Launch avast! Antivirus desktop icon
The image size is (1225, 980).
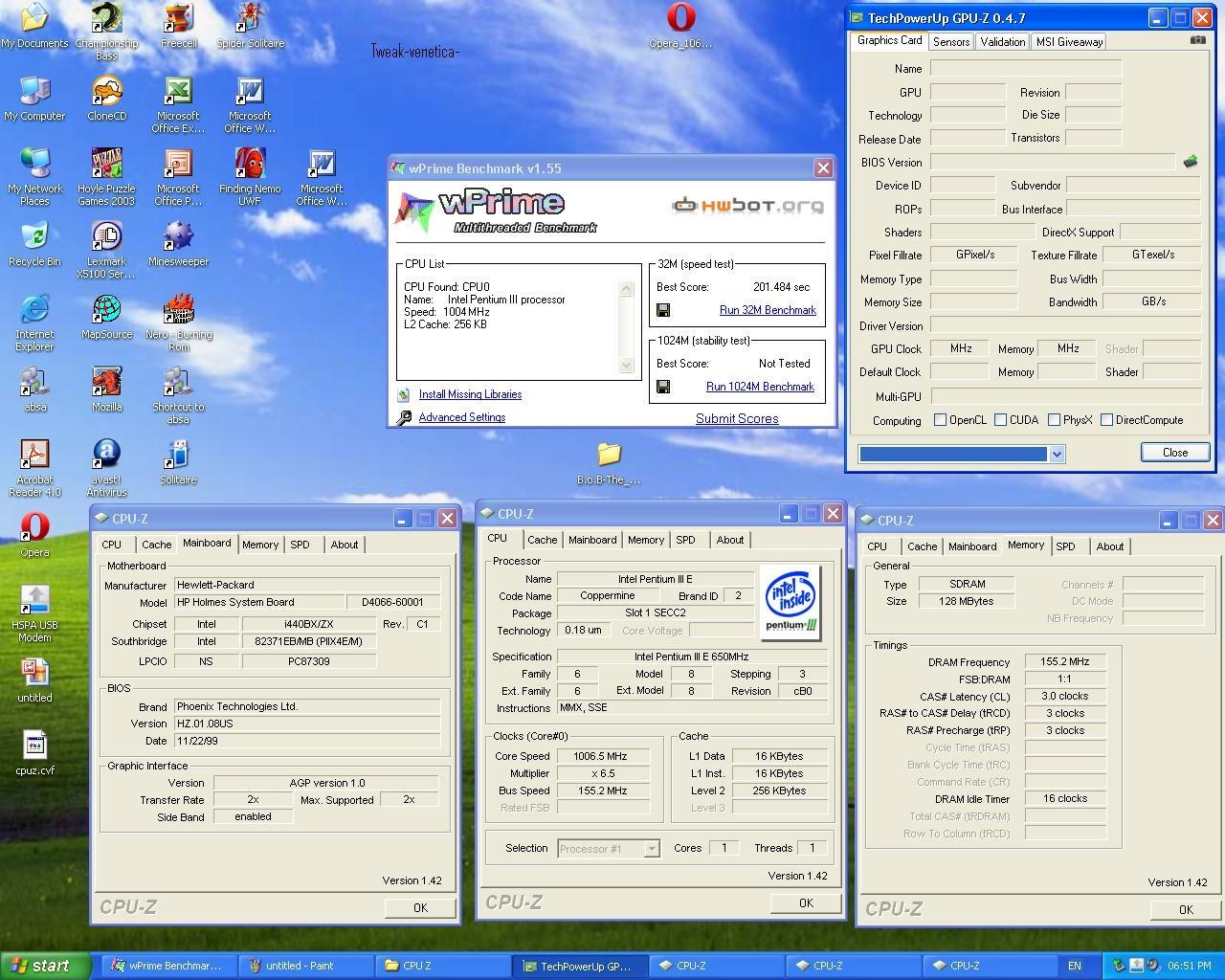click(x=106, y=469)
